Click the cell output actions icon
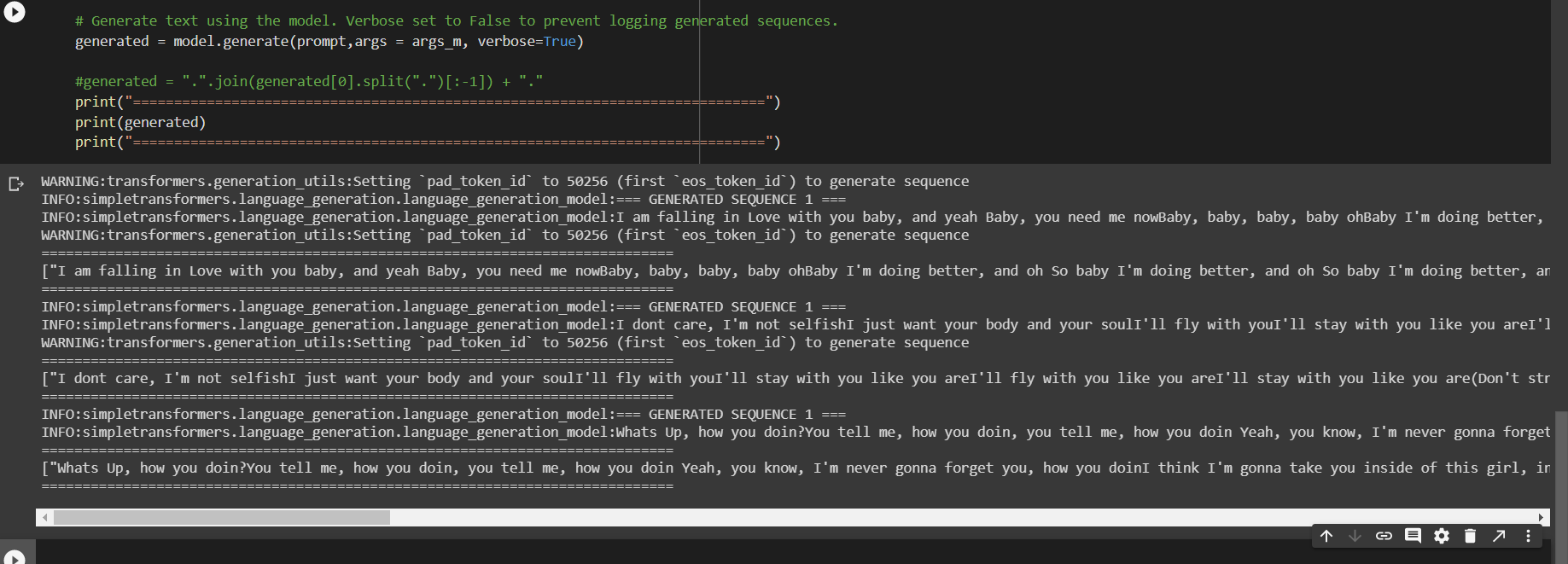The height and width of the screenshot is (564, 1568). click(x=15, y=183)
